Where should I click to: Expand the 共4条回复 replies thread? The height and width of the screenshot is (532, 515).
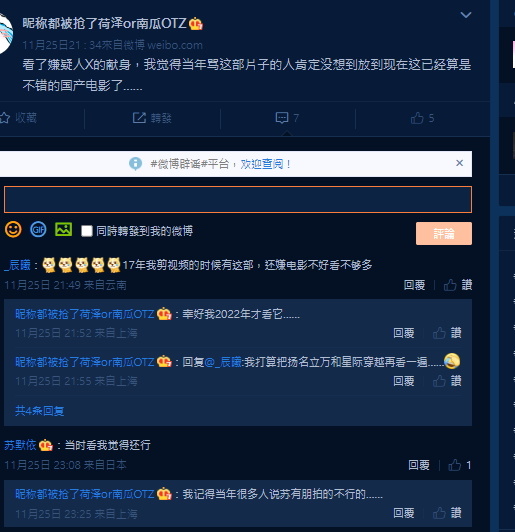coord(39,411)
